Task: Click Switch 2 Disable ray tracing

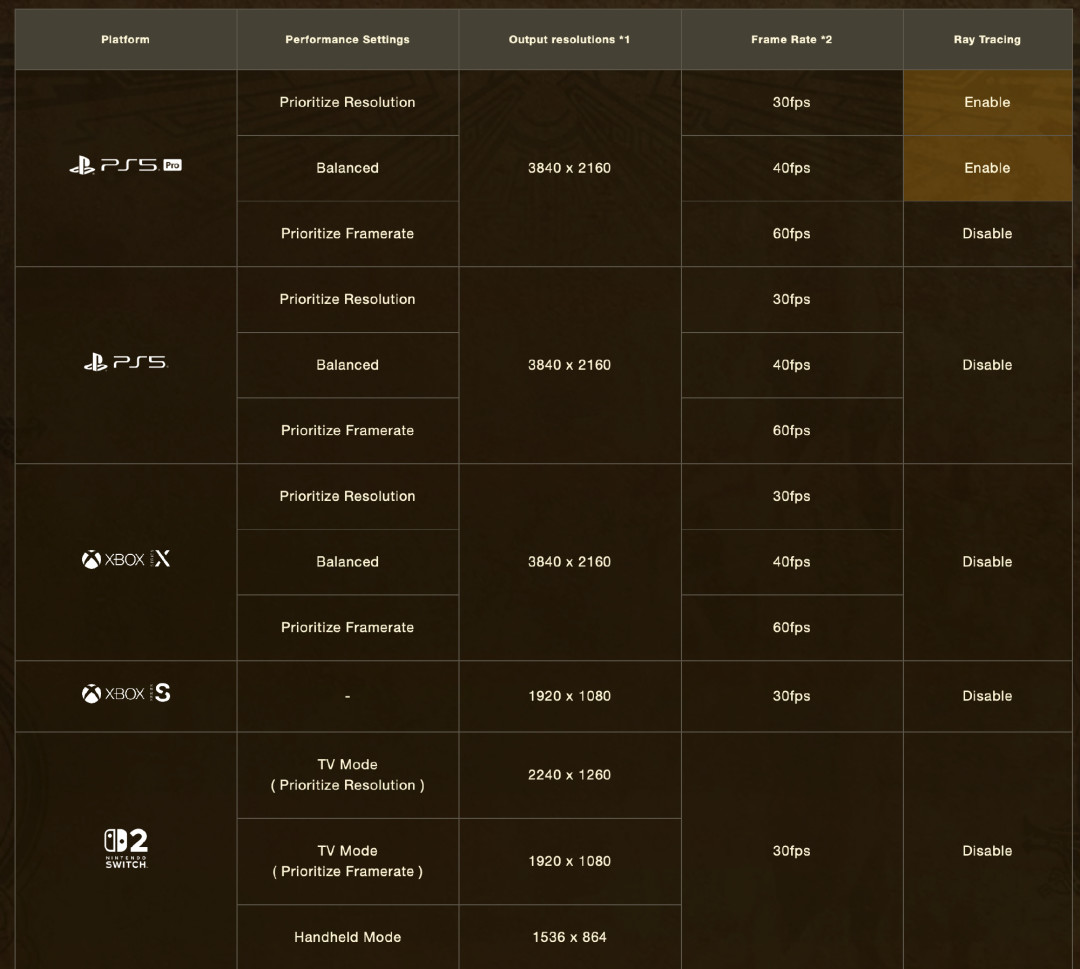Action: (x=987, y=851)
